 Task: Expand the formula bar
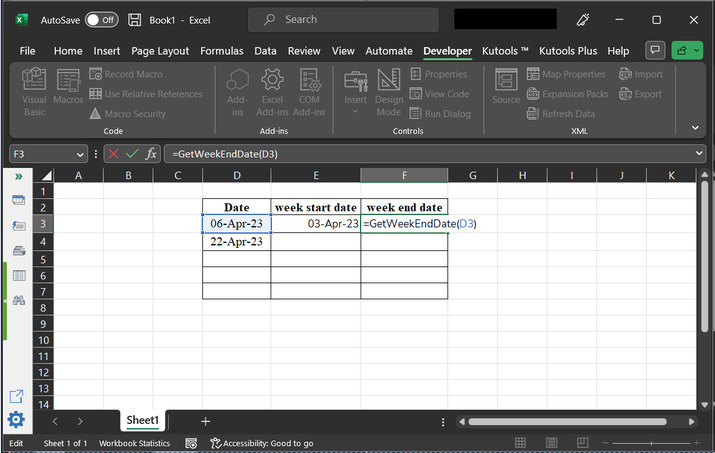[x=699, y=154]
